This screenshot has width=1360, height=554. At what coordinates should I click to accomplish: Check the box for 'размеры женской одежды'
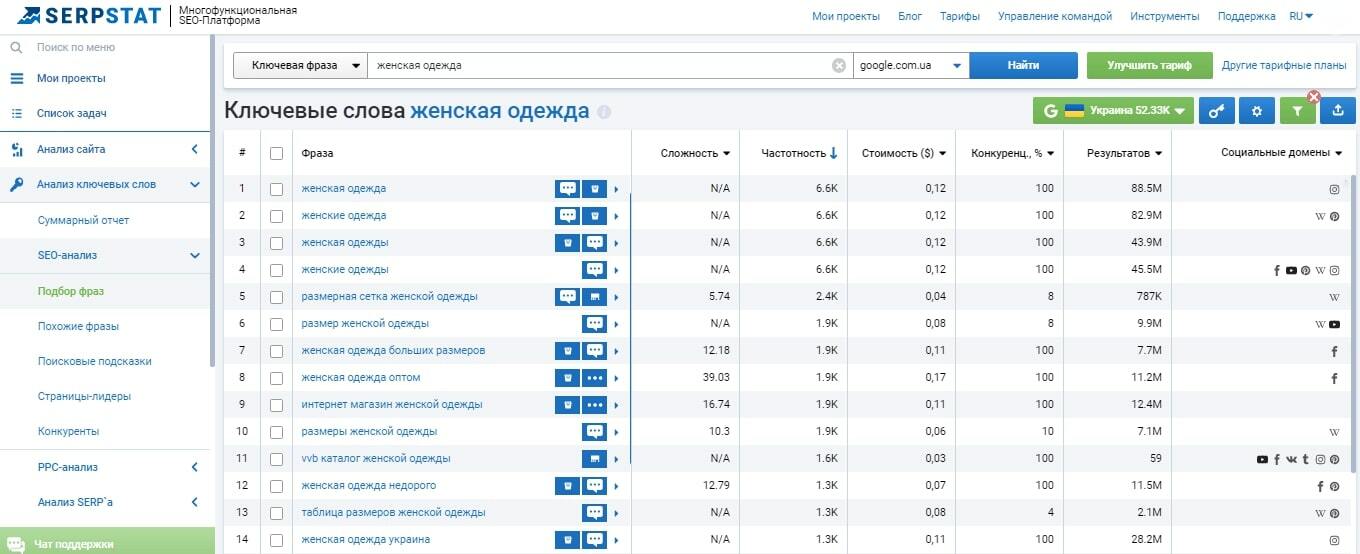tap(276, 431)
